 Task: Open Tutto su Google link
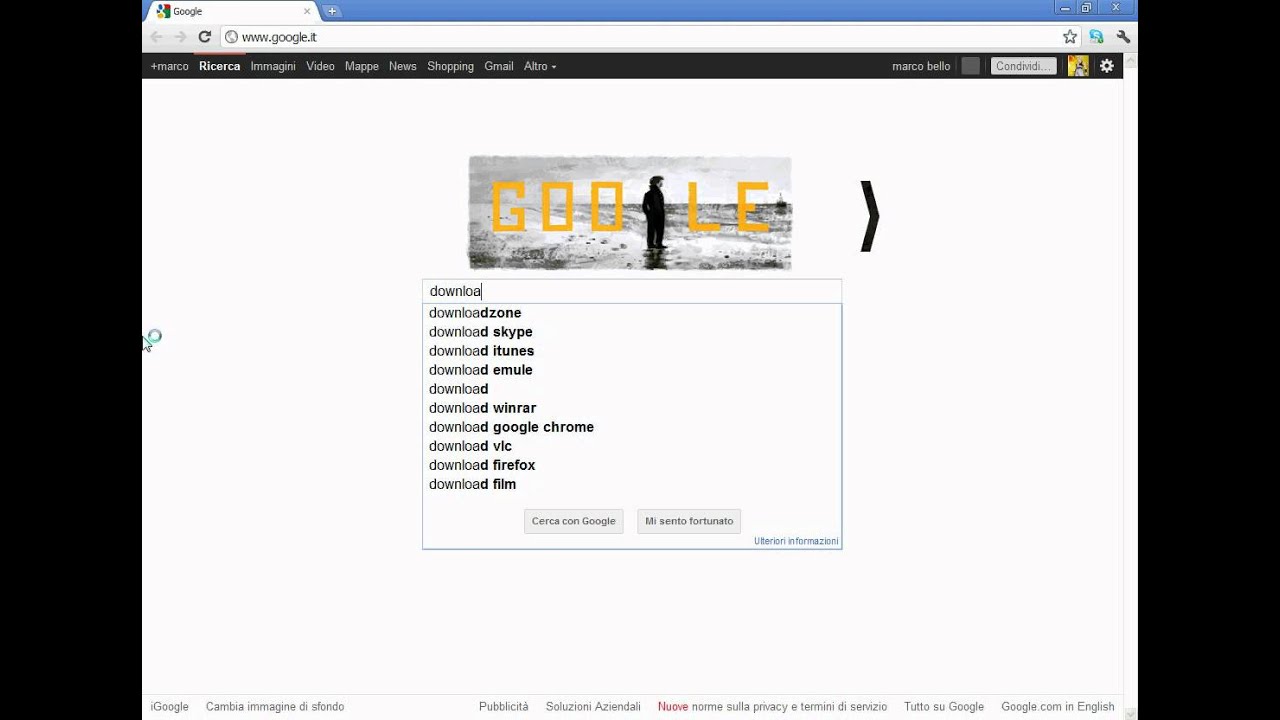(x=944, y=707)
